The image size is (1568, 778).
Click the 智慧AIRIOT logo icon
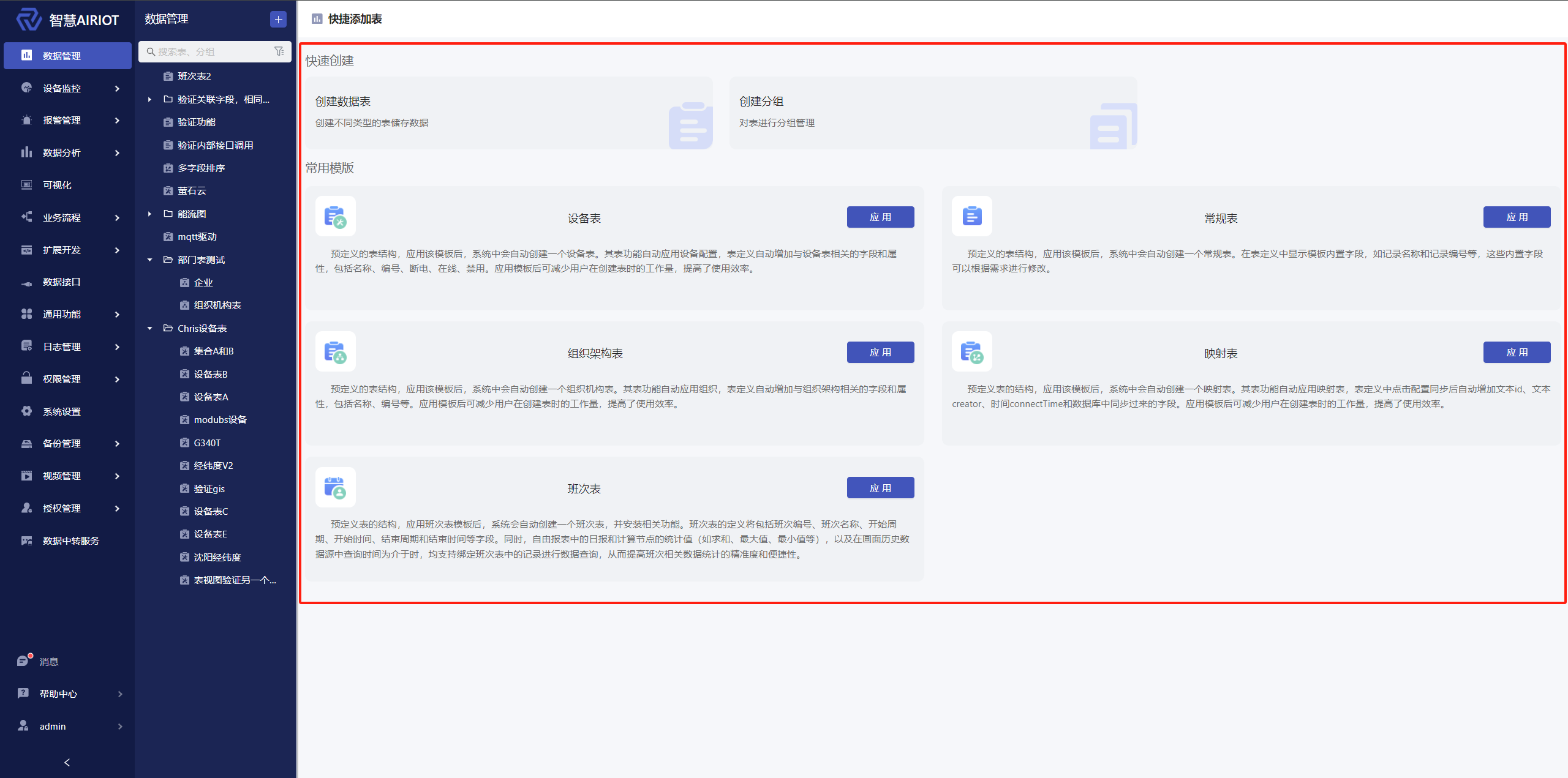point(28,20)
